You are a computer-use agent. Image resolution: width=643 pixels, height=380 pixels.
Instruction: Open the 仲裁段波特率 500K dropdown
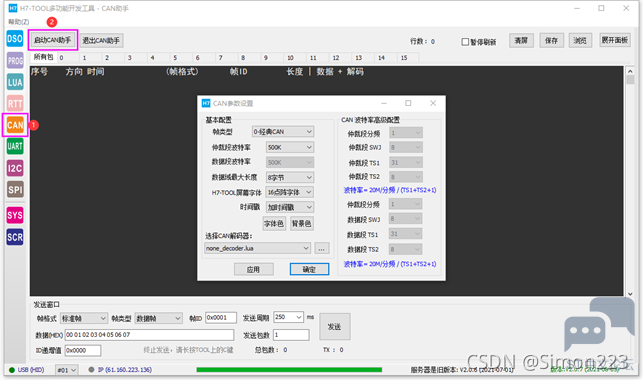[290, 147]
